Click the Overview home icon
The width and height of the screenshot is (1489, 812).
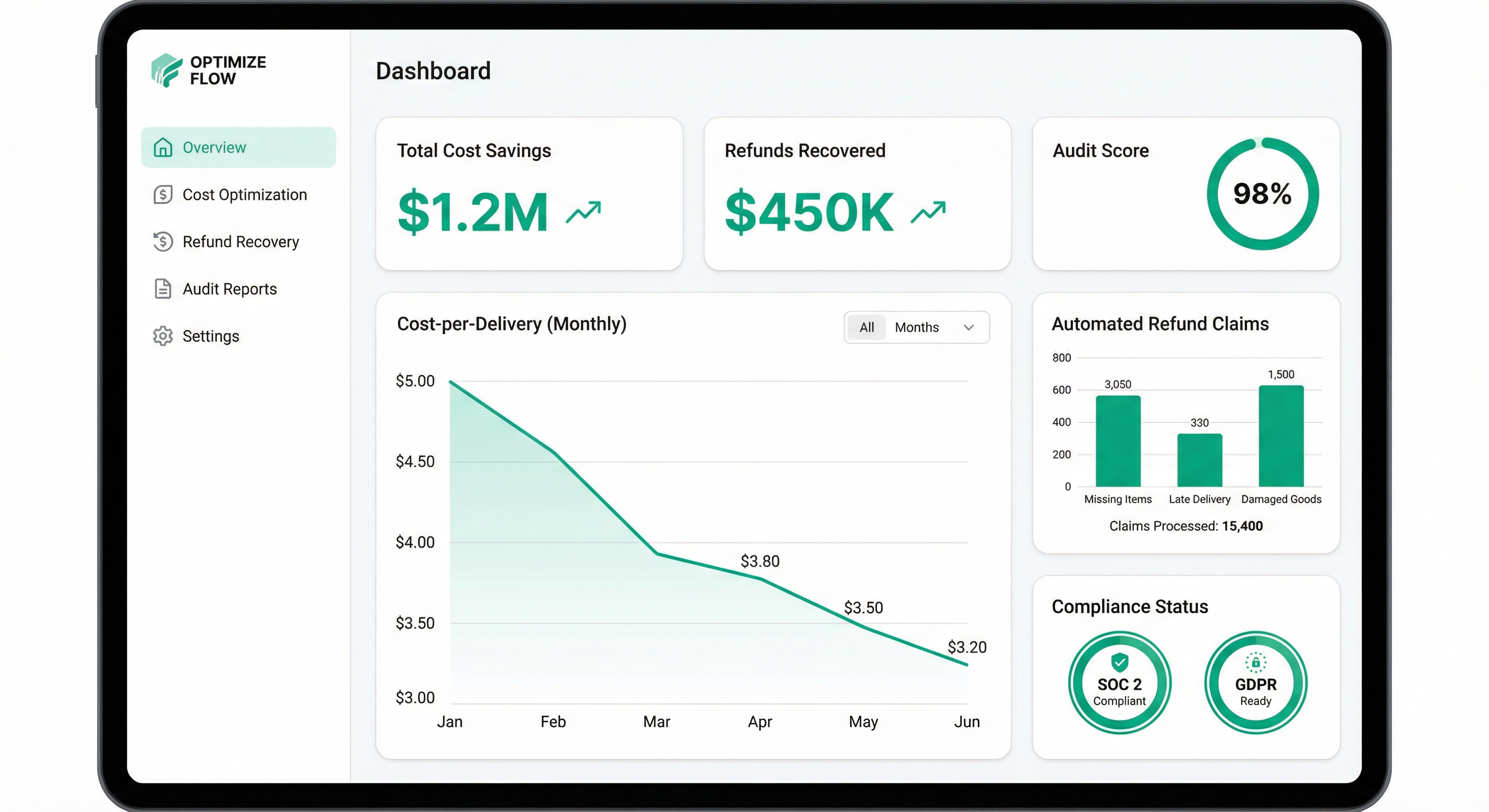tap(163, 147)
